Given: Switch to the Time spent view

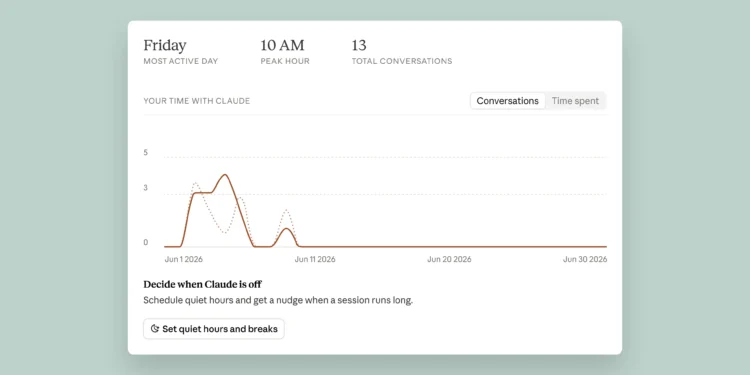Looking at the screenshot, I should tap(575, 101).
